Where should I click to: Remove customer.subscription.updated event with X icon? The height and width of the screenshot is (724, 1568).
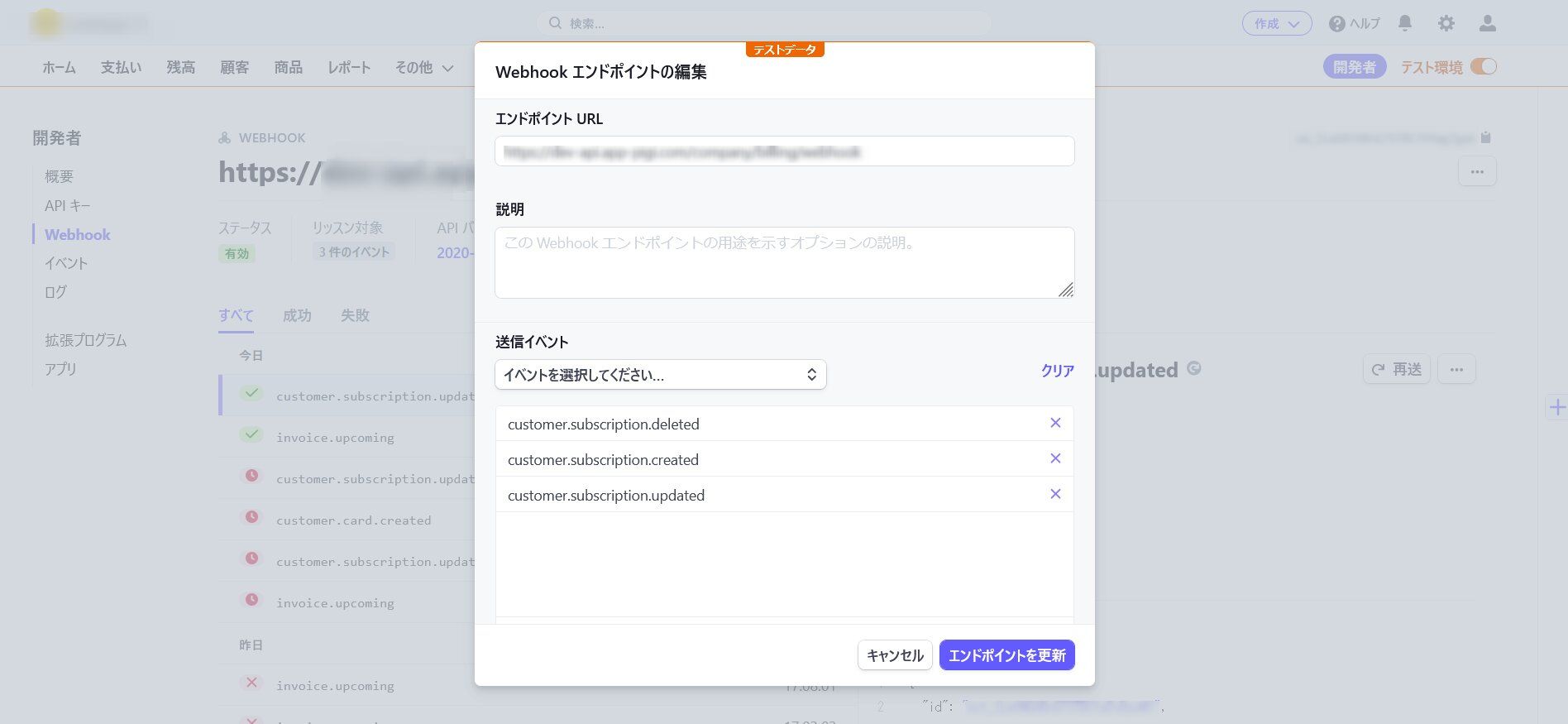coord(1055,494)
